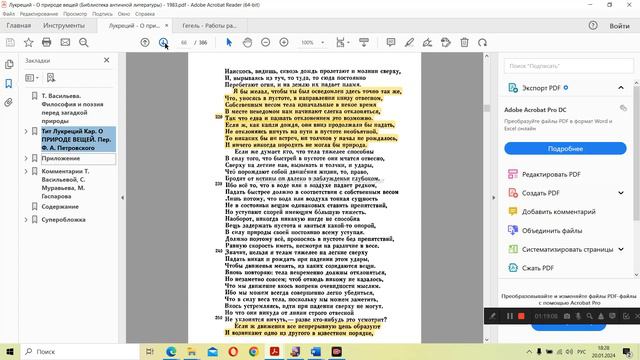Screen dimensions: 640x360
Task: Send the file by email via envelope icon
Action: [x=65, y=42]
